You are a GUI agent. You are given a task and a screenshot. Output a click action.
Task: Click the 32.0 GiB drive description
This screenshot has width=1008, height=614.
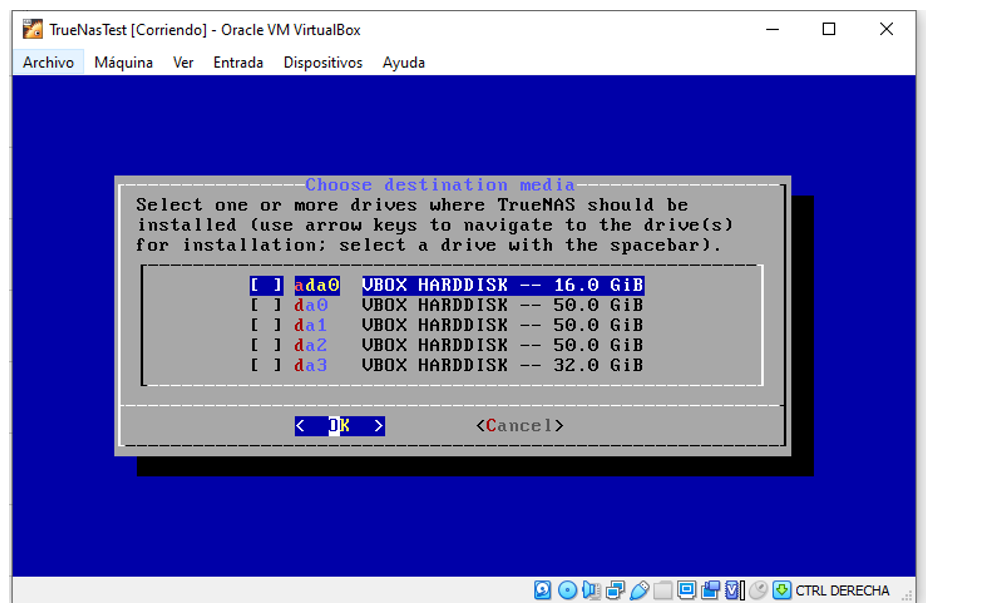pos(503,365)
